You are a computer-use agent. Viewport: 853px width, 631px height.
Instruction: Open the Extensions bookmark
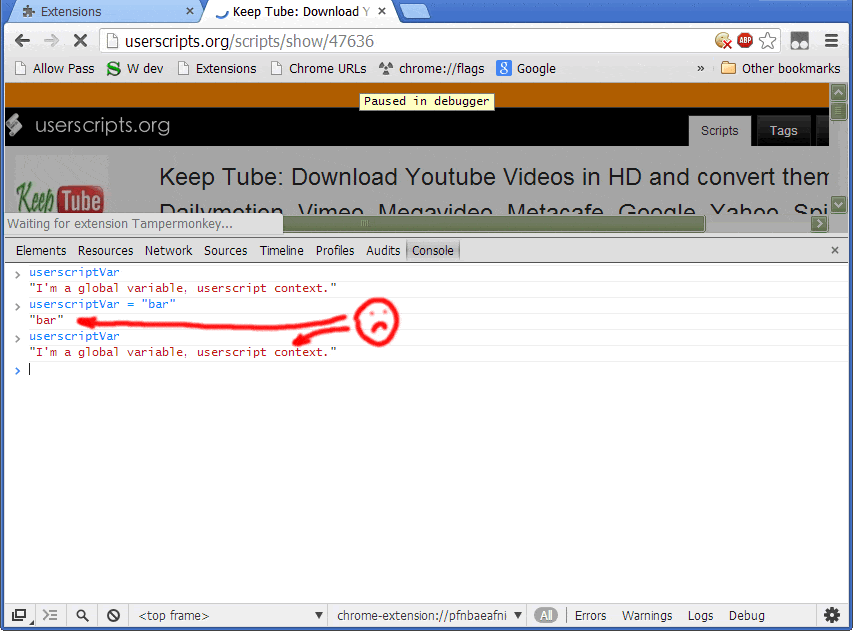tap(217, 69)
